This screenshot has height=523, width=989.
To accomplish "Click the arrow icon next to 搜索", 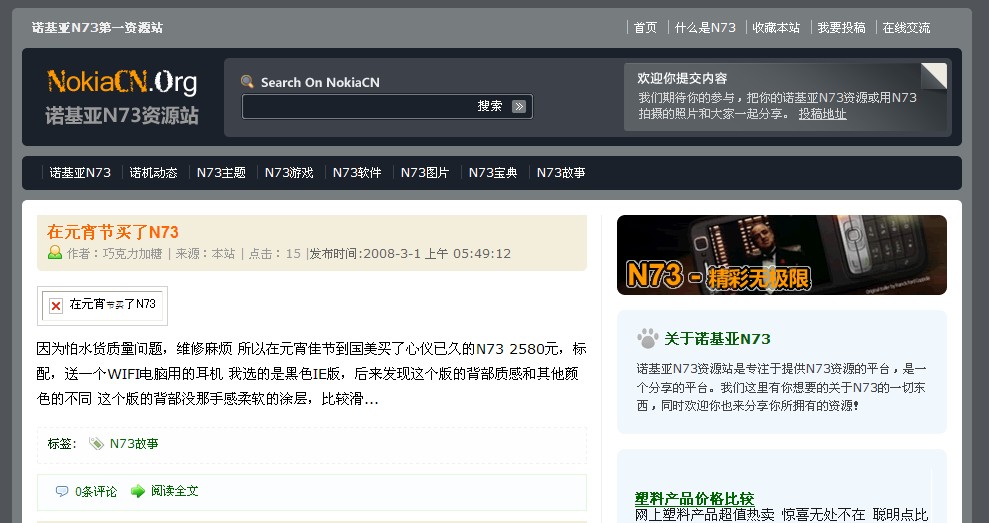I will click(x=518, y=106).
